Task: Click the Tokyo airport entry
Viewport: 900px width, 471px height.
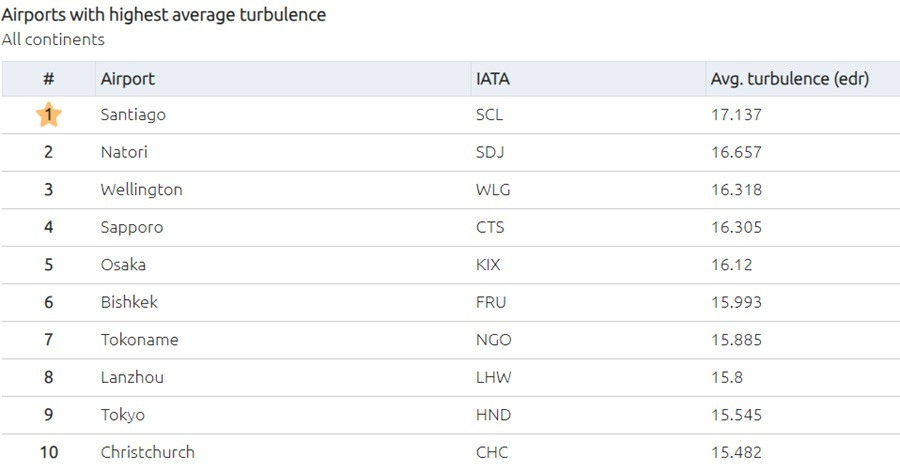Action: (122, 415)
